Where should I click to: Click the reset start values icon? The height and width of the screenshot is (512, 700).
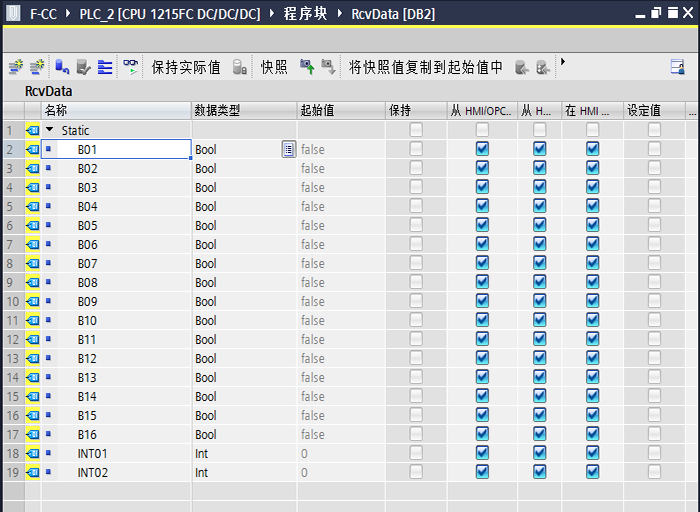pyautogui.click(x=62, y=67)
